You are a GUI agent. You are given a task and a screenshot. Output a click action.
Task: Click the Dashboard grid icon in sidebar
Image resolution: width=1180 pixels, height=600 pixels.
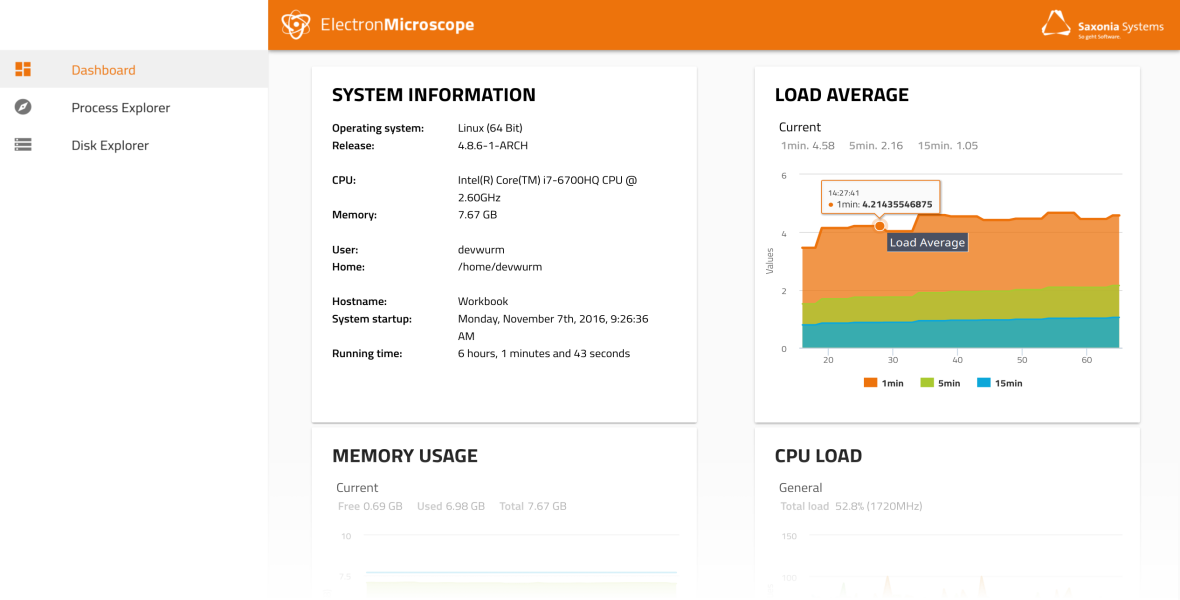[x=23, y=69]
